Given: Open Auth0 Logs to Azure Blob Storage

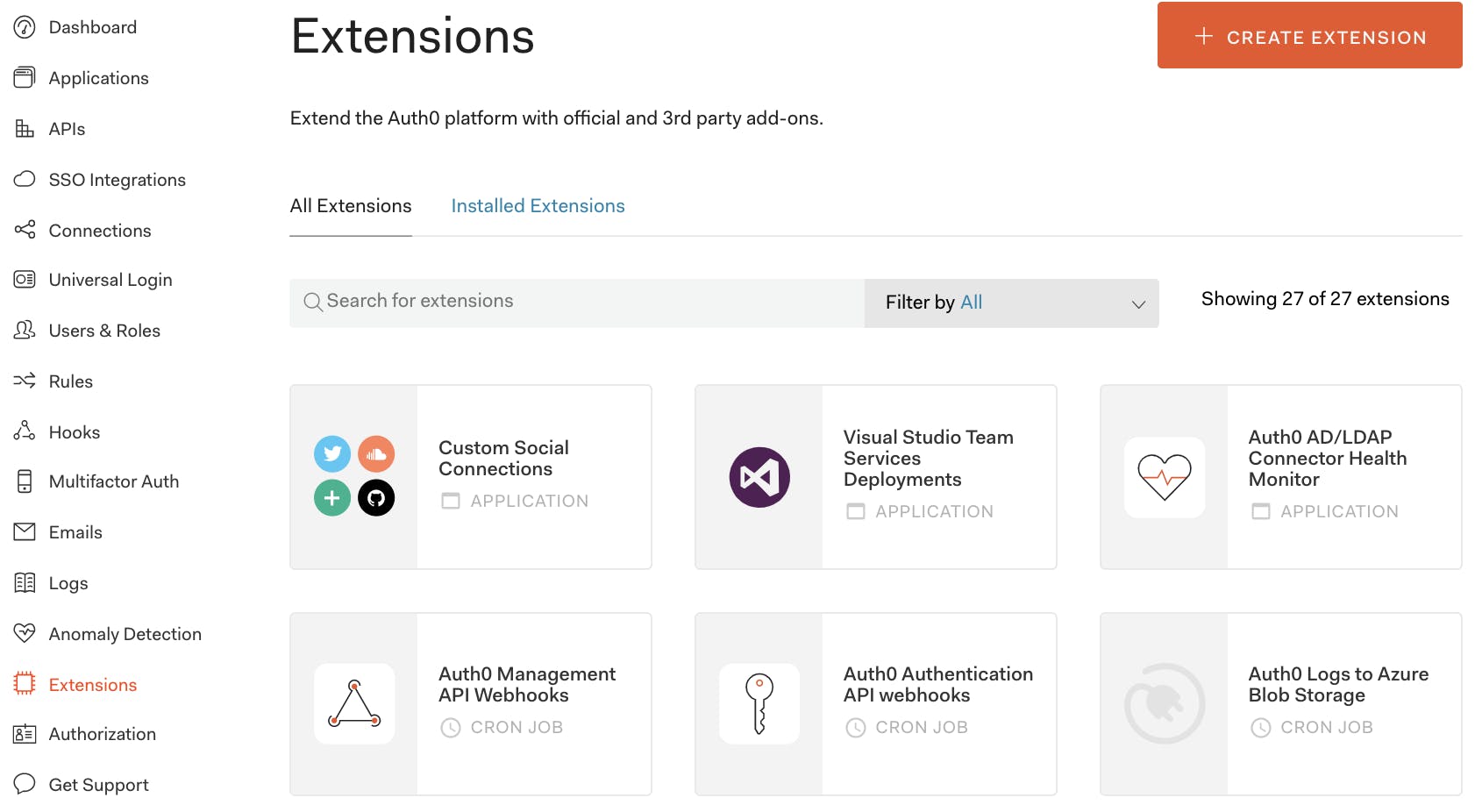Looking at the screenshot, I should tap(1337, 685).
